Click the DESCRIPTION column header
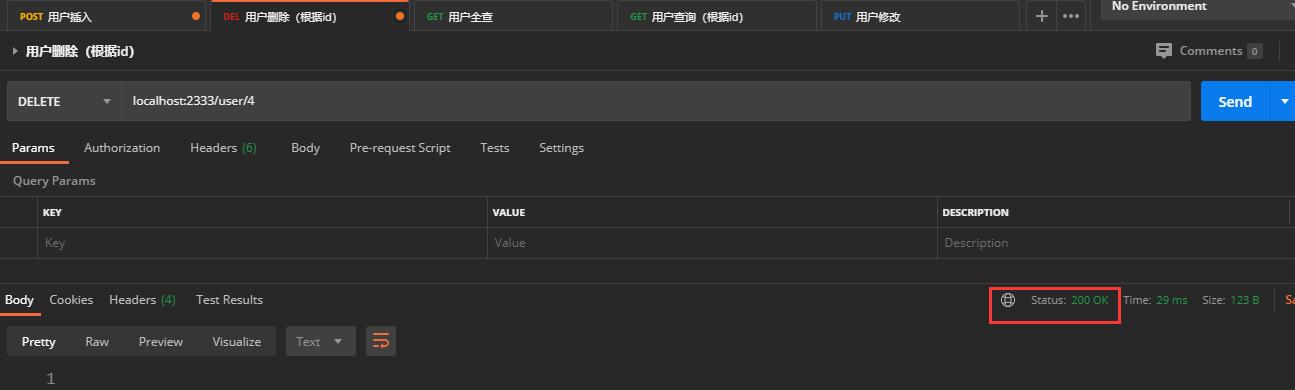 976,213
